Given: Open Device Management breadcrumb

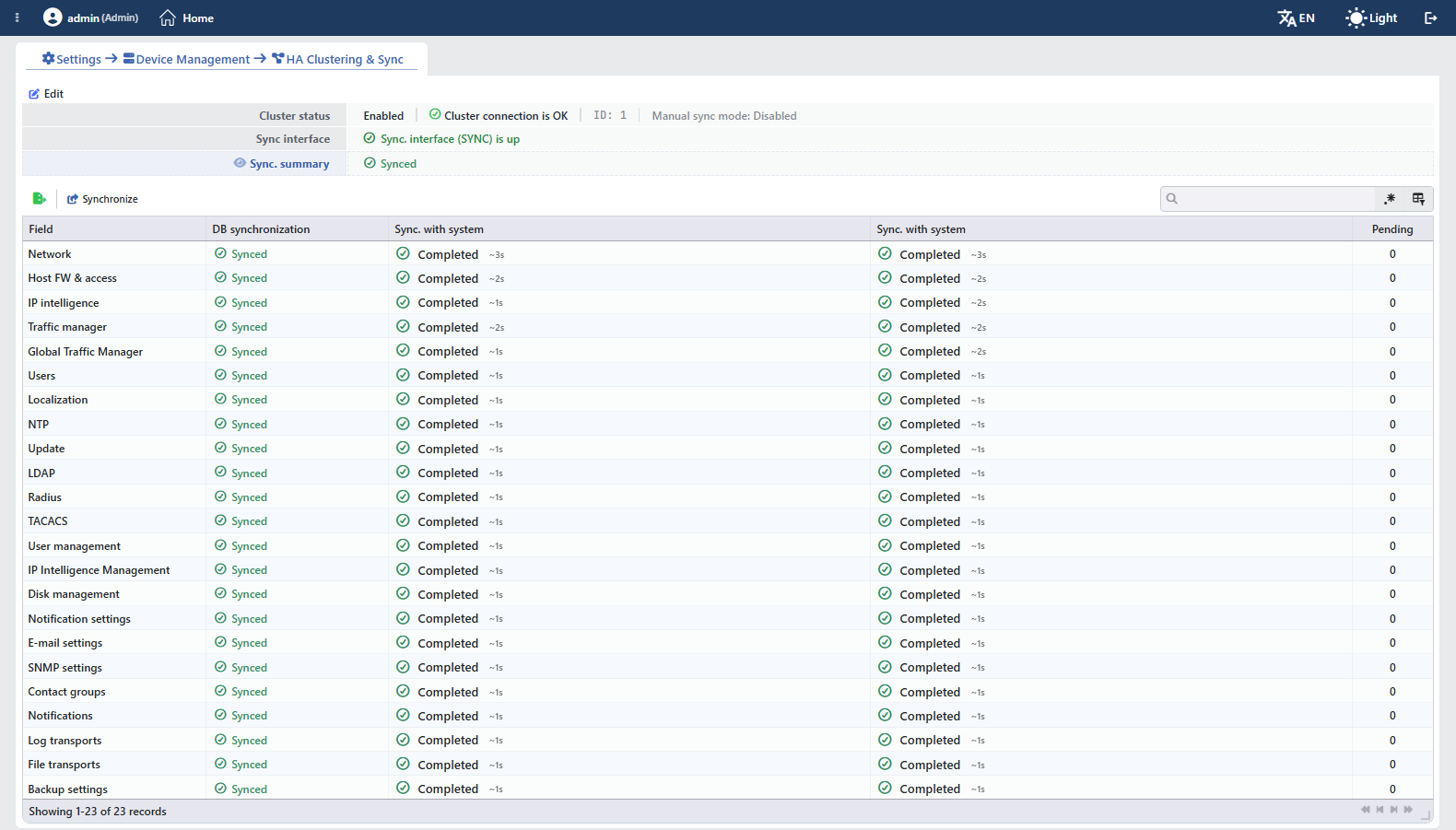Looking at the screenshot, I should point(186,59).
